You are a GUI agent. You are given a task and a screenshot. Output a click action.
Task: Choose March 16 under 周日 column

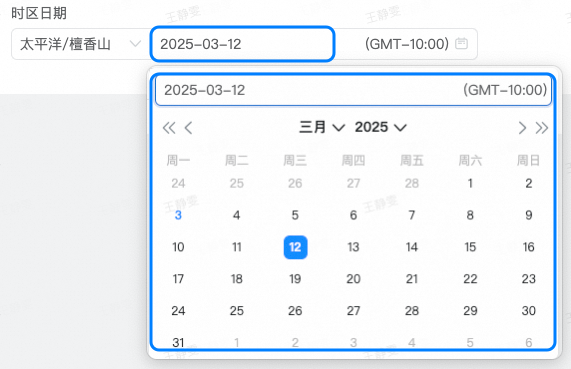528,247
